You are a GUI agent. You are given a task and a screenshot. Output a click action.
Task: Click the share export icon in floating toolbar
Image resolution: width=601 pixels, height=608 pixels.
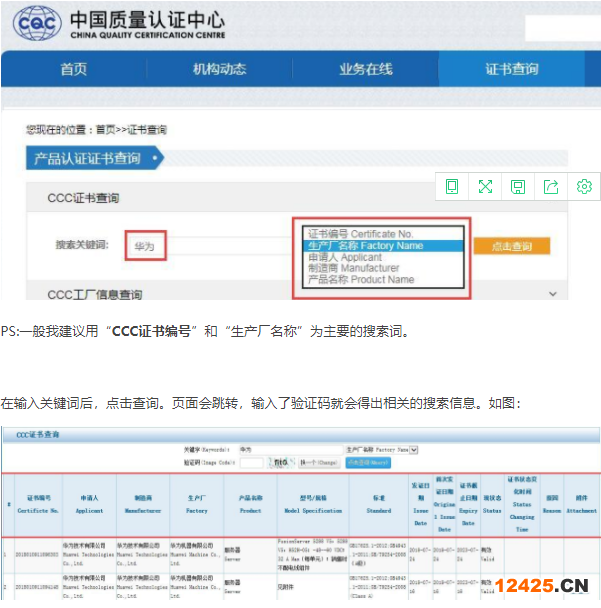(551, 187)
